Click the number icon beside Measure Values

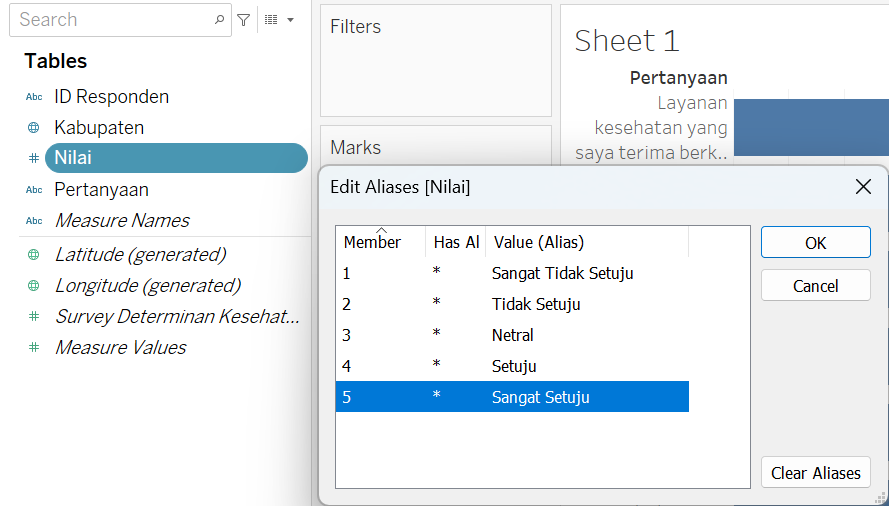(x=34, y=347)
